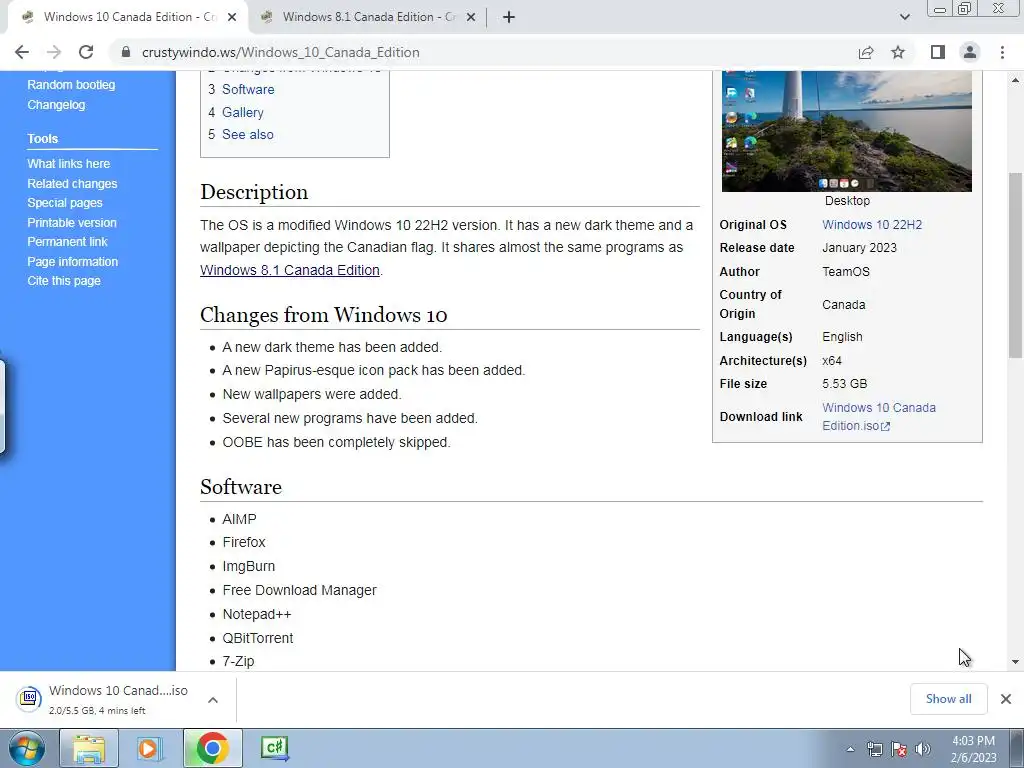Open Windows Explorer from the taskbar
The image size is (1024, 768).
click(x=89, y=748)
